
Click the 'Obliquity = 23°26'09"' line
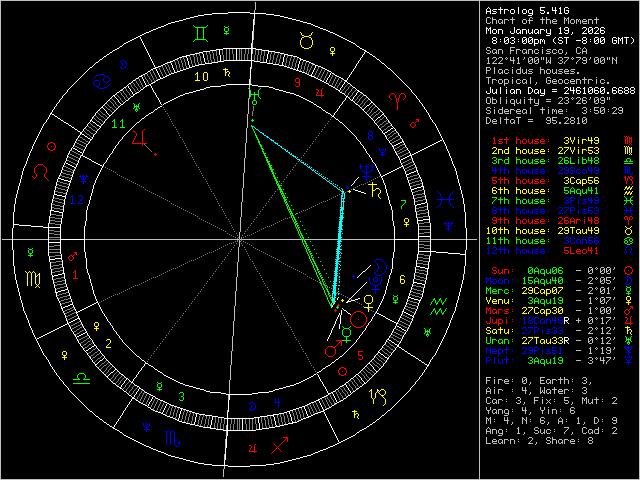pyautogui.click(x=548, y=101)
